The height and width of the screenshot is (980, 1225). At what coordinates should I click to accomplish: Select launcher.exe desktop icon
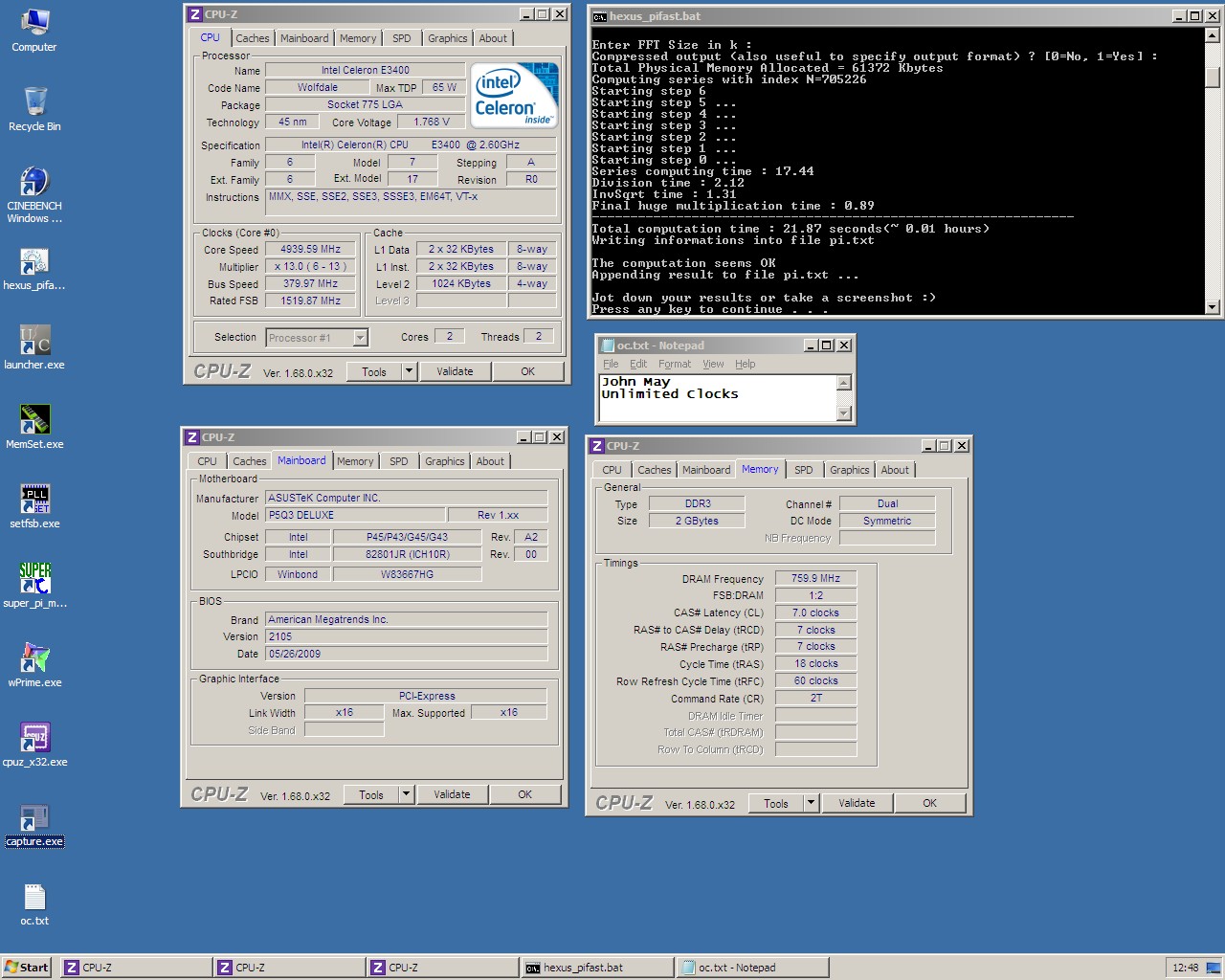(x=34, y=347)
